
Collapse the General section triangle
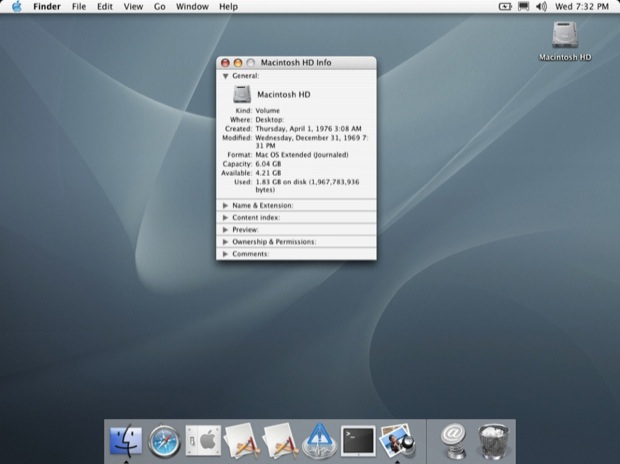coord(225,76)
